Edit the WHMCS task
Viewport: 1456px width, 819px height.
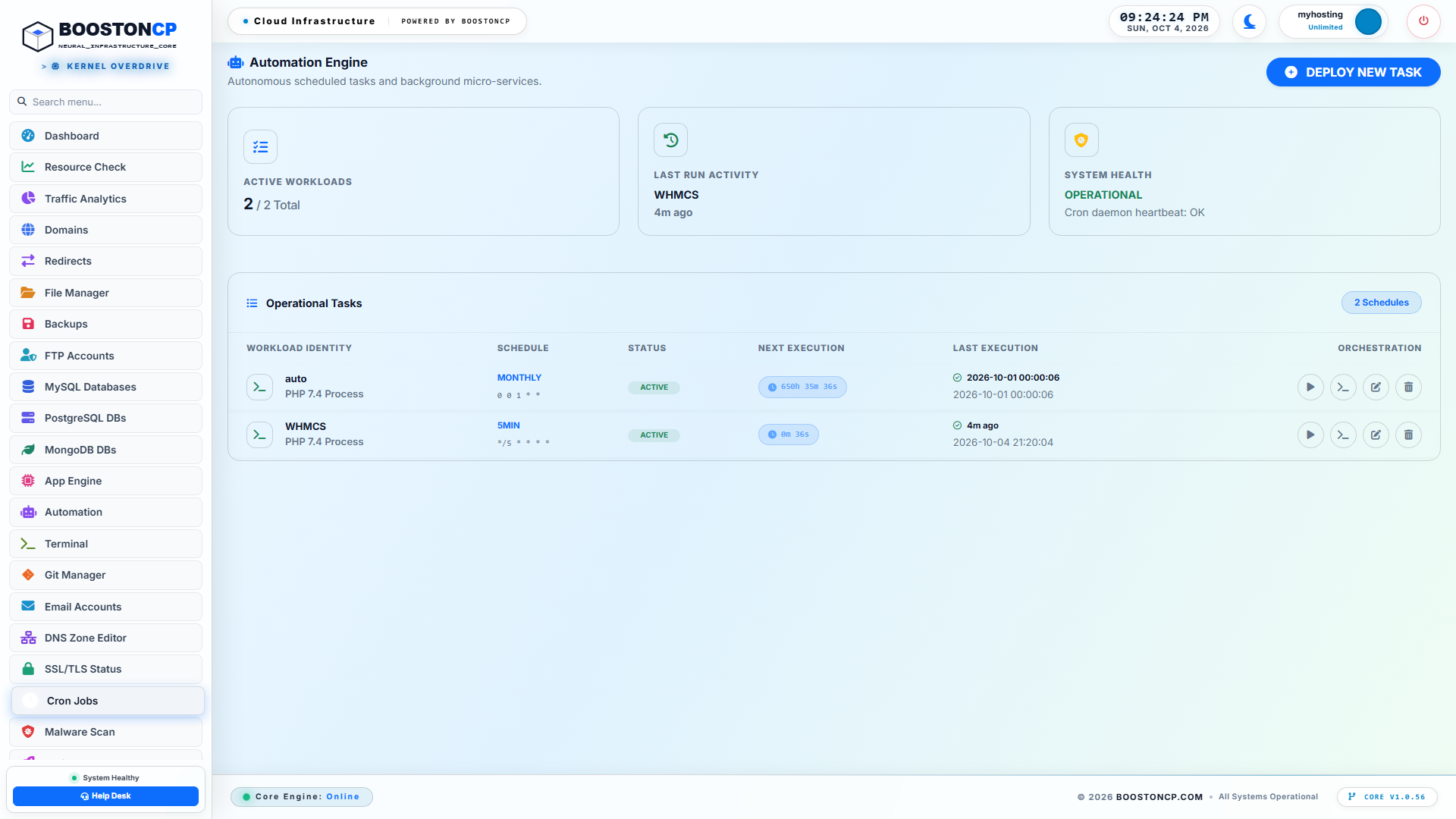pos(1376,435)
